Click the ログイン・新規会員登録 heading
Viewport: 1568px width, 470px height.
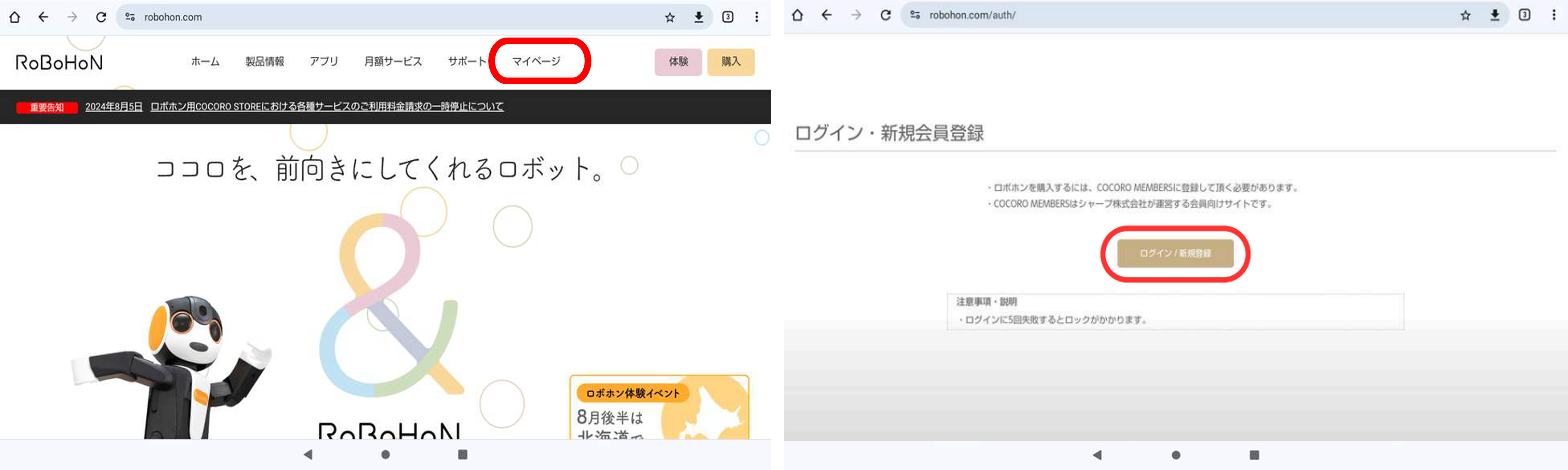(x=889, y=133)
